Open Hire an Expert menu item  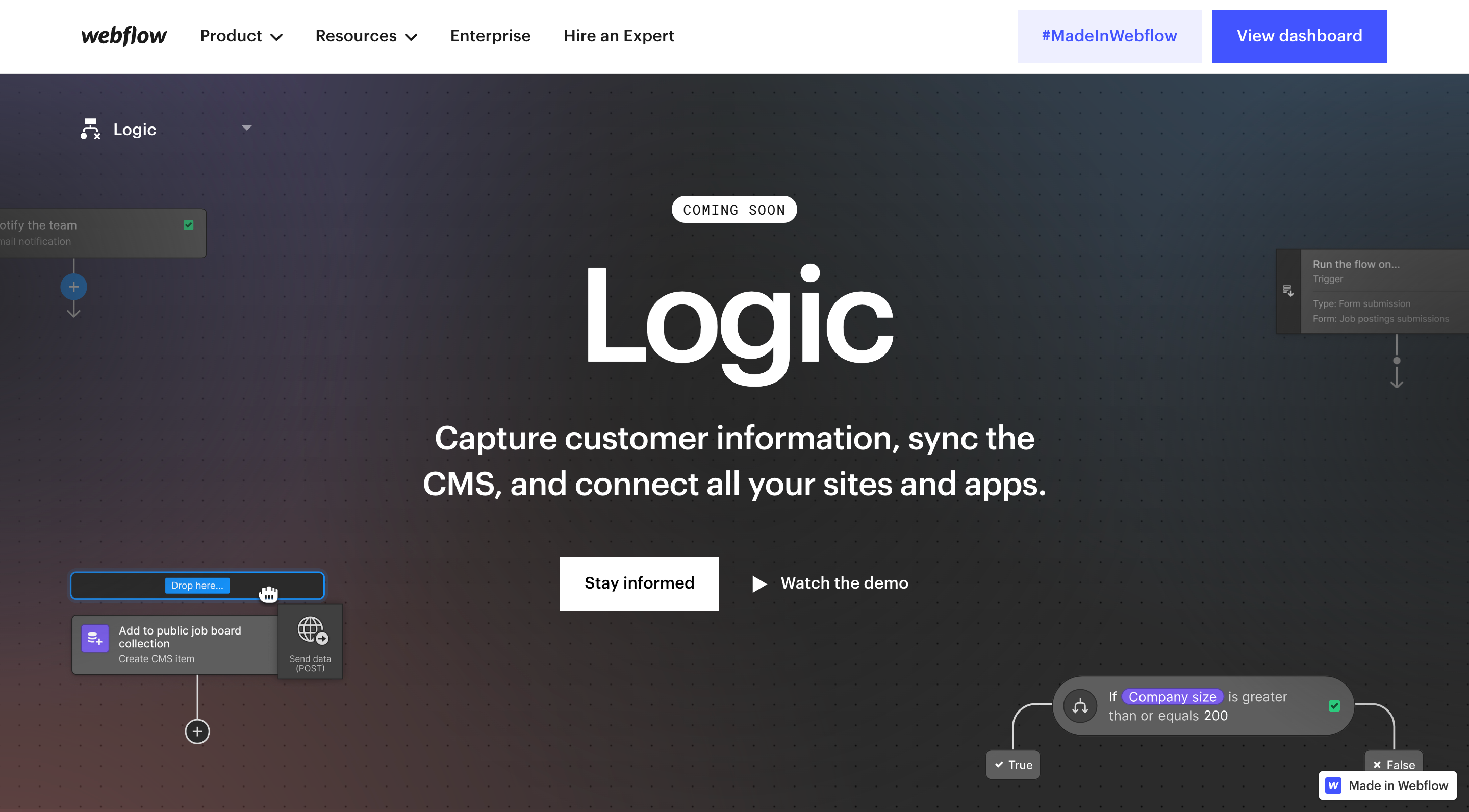619,36
